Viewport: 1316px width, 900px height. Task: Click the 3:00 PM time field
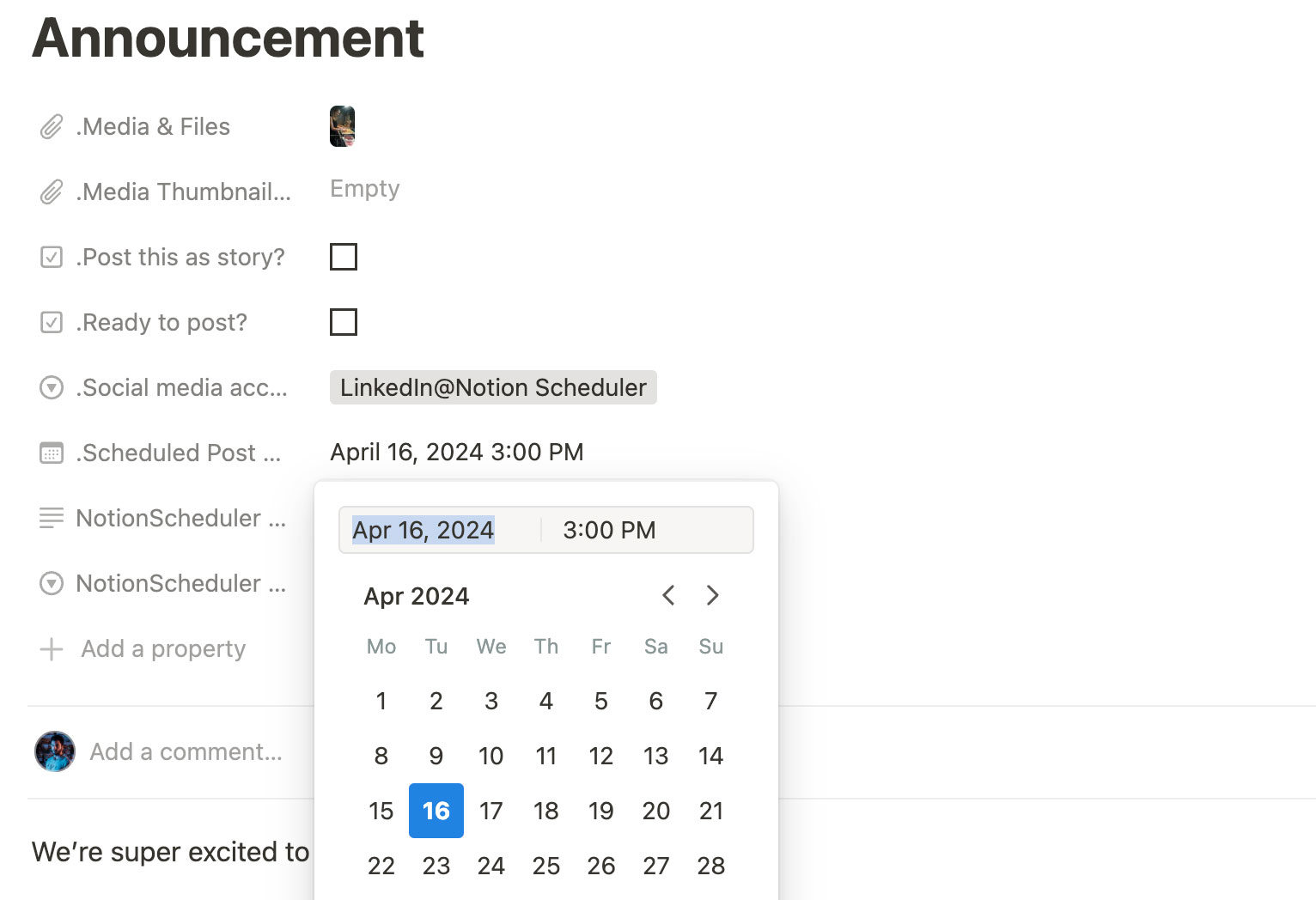click(609, 530)
